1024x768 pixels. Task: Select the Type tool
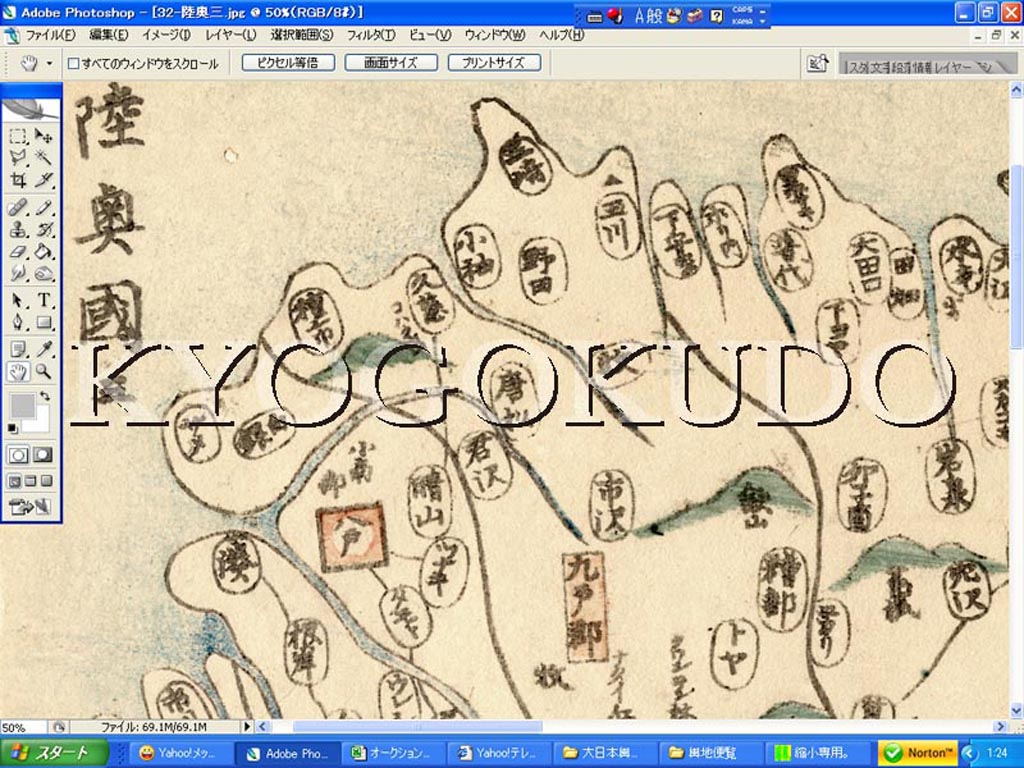pyautogui.click(x=43, y=300)
